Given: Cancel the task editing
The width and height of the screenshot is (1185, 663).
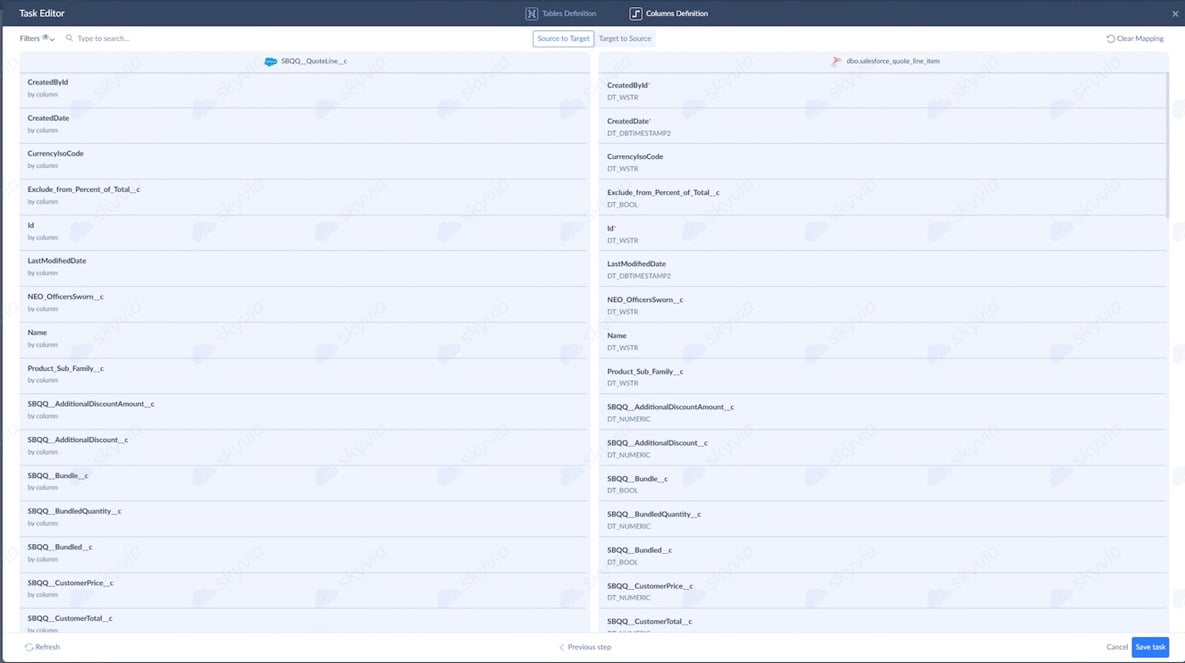Looking at the screenshot, I should [x=1117, y=647].
